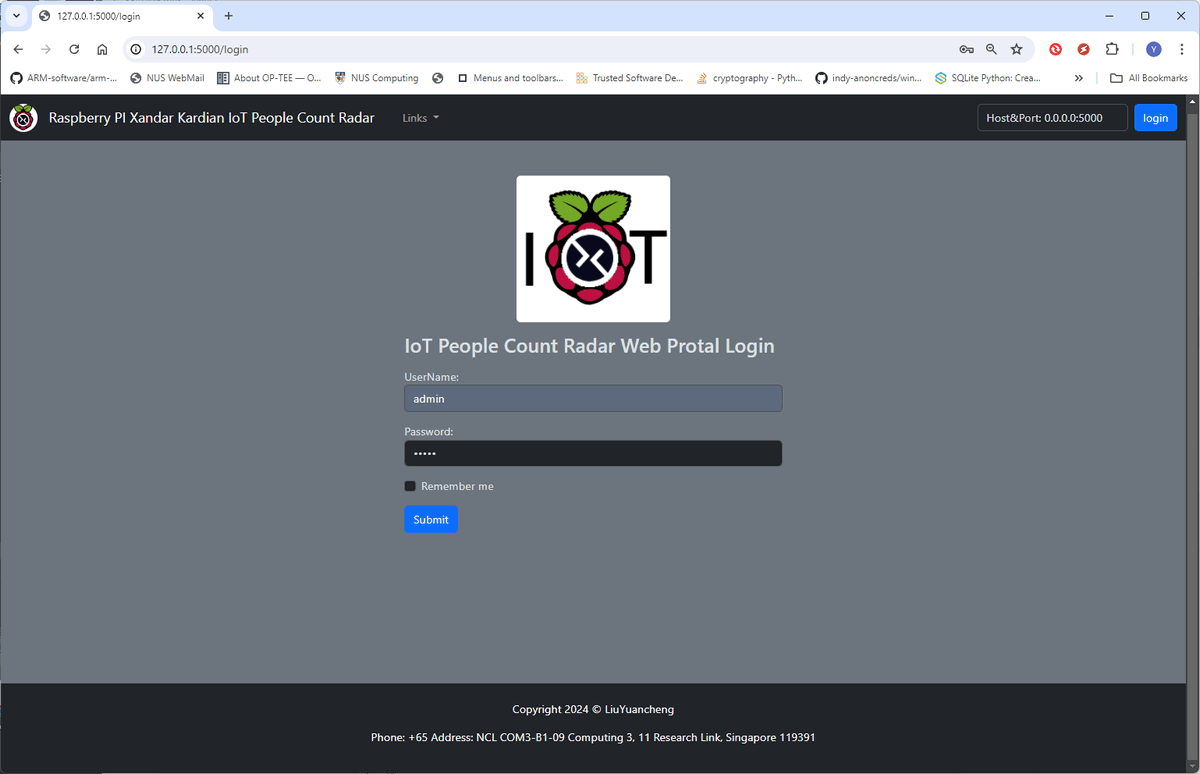View site information icon in address bar

(137, 49)
